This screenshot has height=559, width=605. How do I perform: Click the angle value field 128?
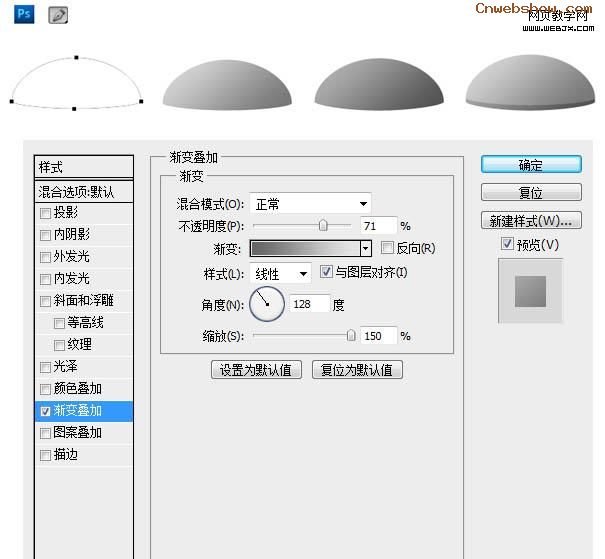310,304
